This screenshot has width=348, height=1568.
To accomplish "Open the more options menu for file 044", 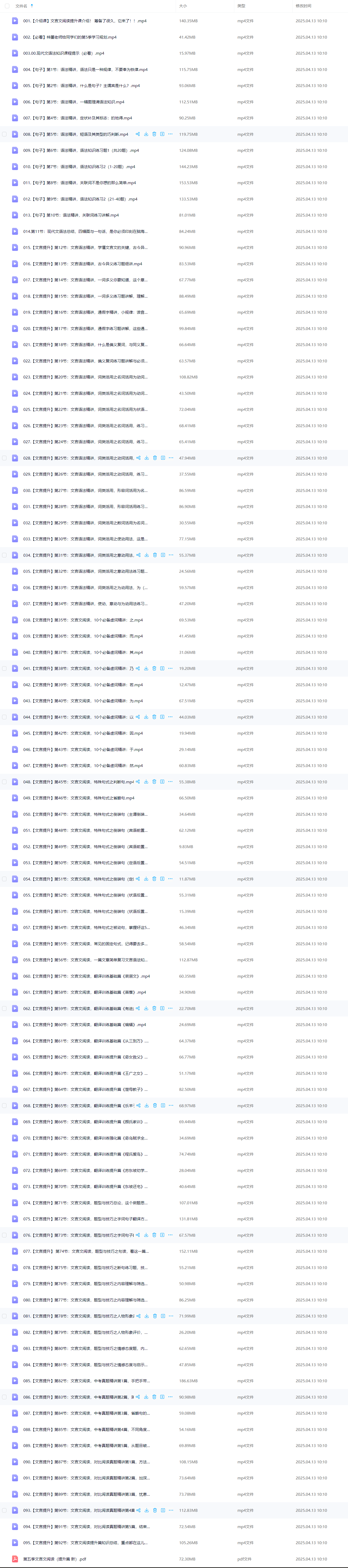I will (x=170, y=717).
